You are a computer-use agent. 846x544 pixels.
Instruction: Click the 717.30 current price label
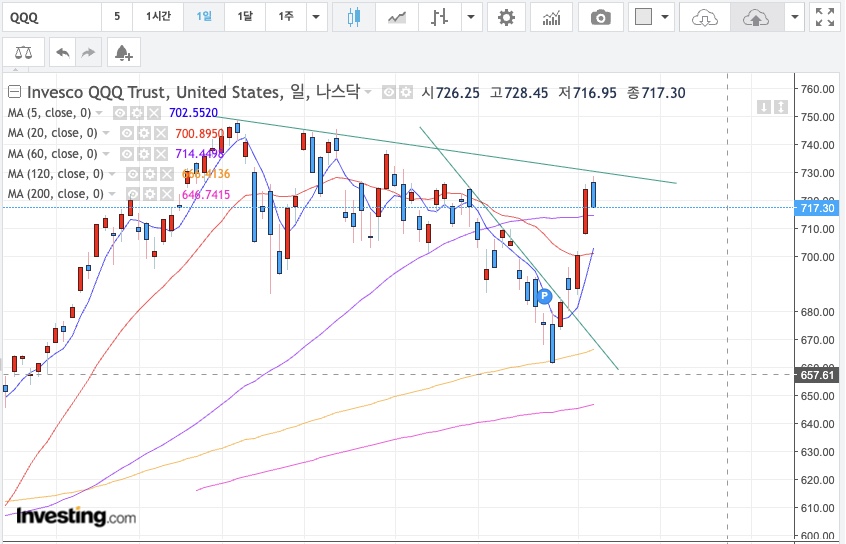[817, 208]
